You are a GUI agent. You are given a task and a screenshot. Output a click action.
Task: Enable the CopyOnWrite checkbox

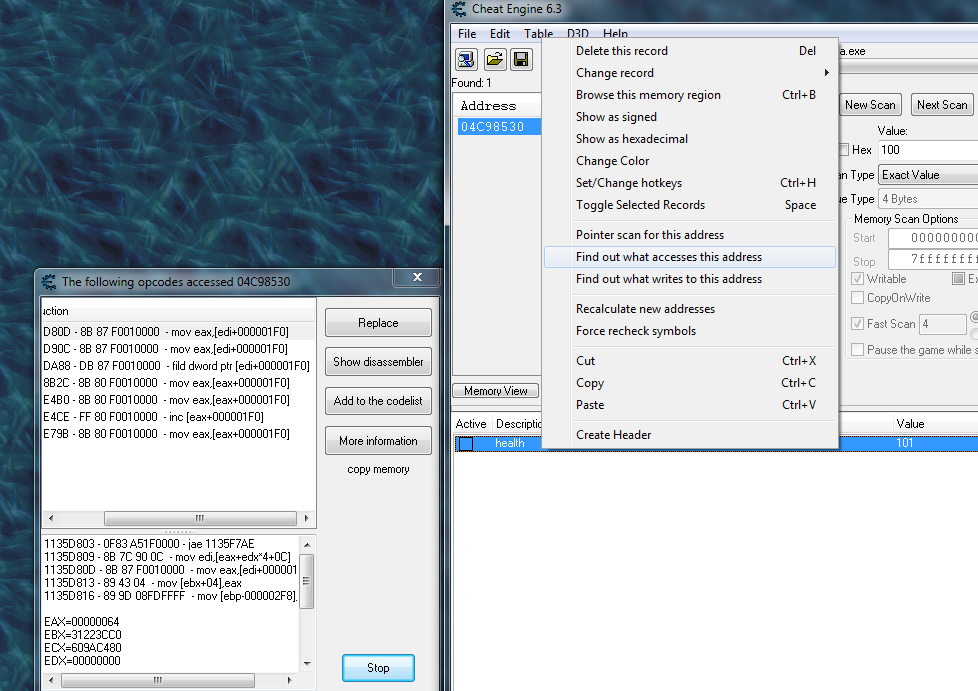click(858, 297)
